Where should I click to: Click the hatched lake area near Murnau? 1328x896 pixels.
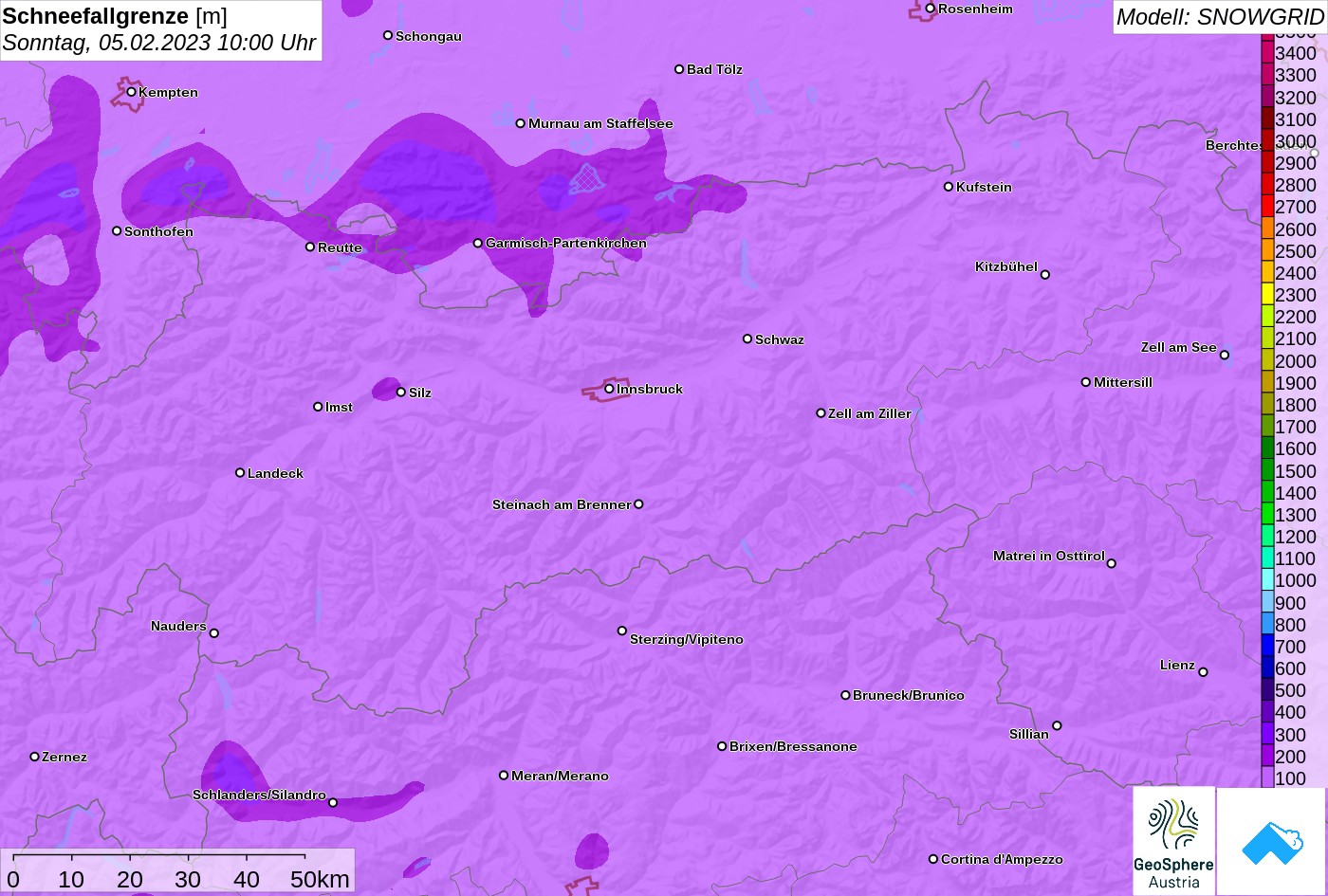(587, 178)
